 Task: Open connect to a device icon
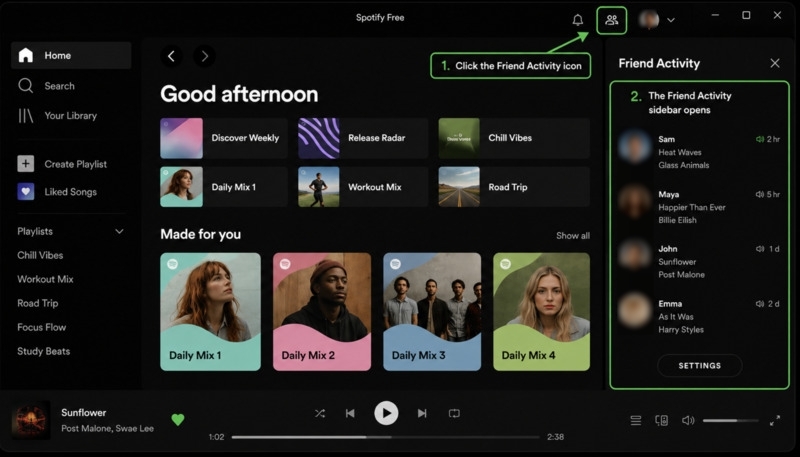click(662, 420)
